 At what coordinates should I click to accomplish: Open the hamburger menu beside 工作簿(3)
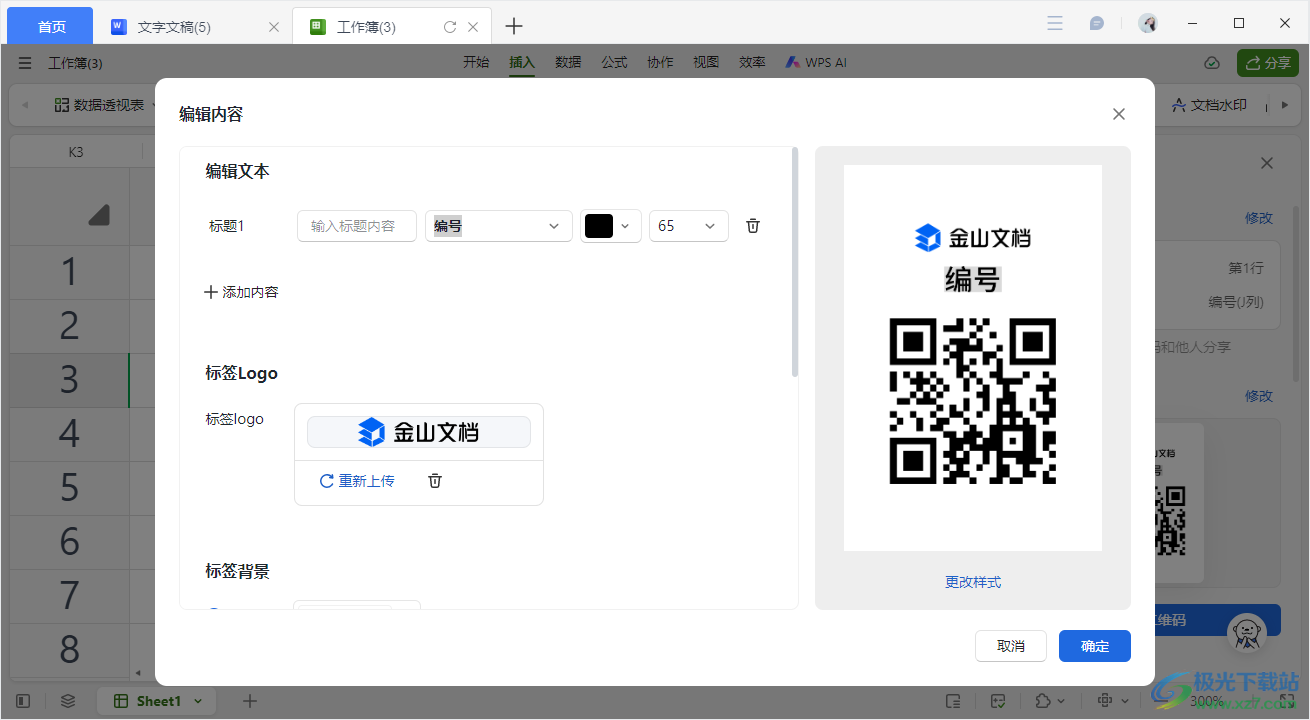[x=25, y=63]
